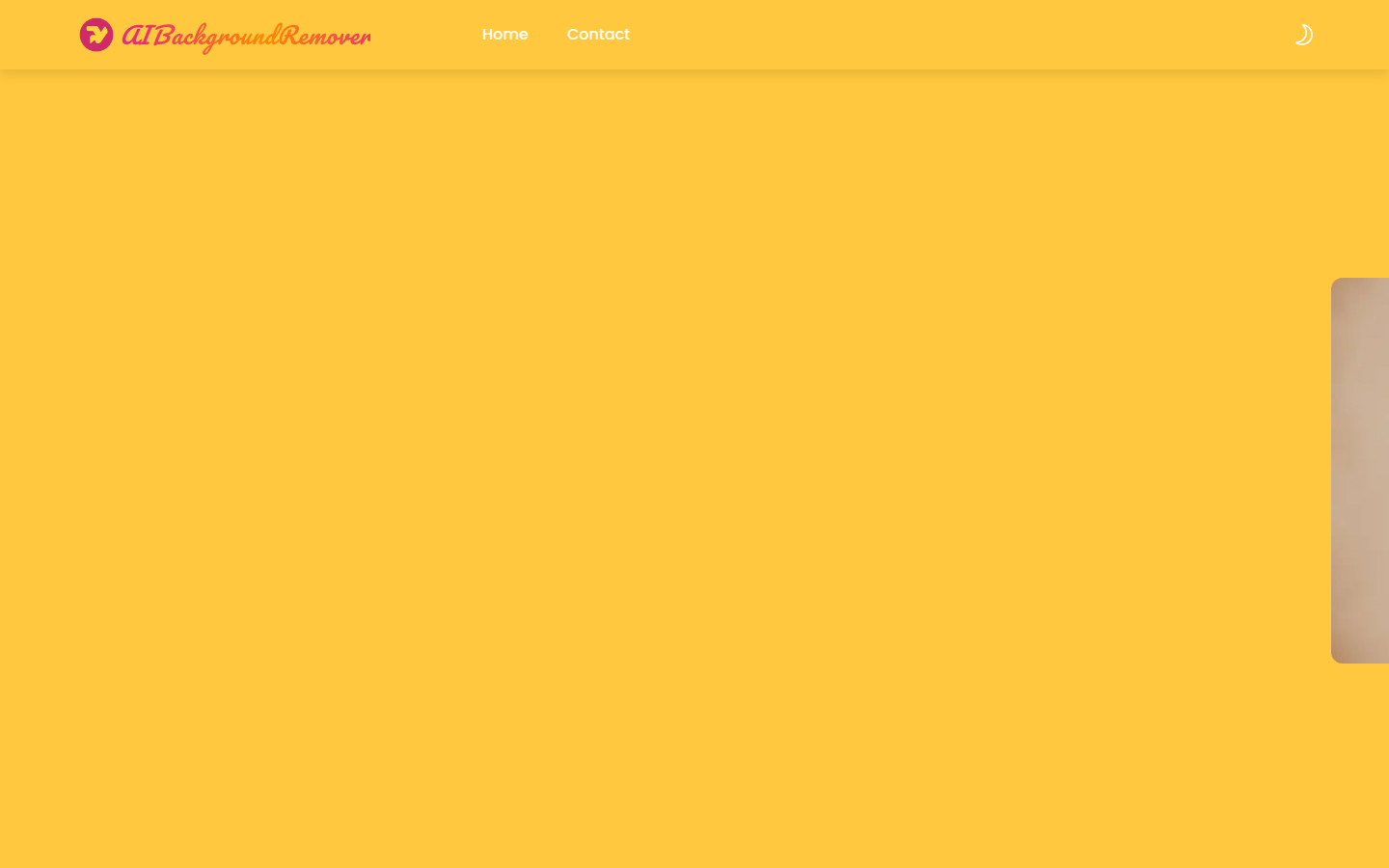1389x868 pixels.
Task: Hit the Contact item next to Home
Action: [598, 35]
